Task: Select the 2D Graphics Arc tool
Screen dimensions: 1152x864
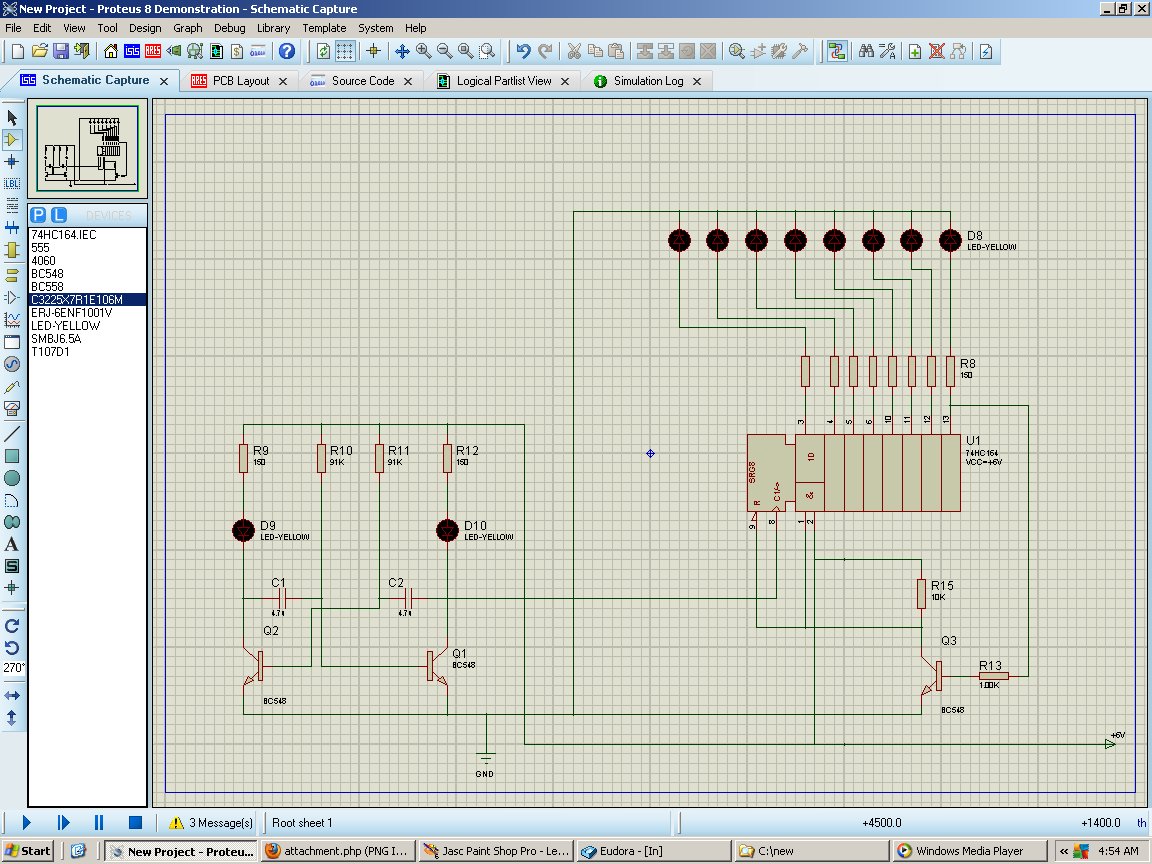Action: click(12, 501)
